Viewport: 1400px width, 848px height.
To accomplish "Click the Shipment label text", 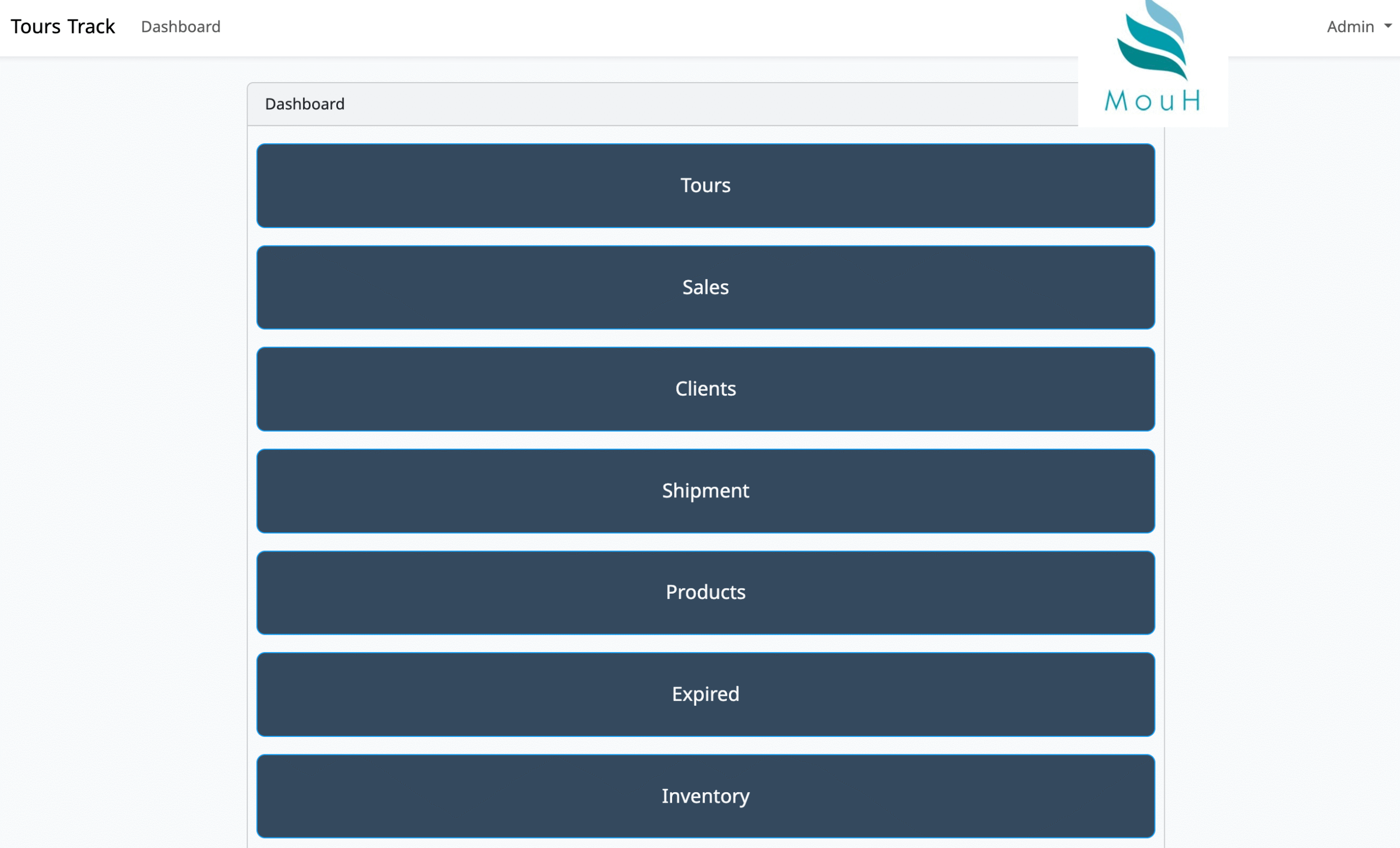I will 705,491.
